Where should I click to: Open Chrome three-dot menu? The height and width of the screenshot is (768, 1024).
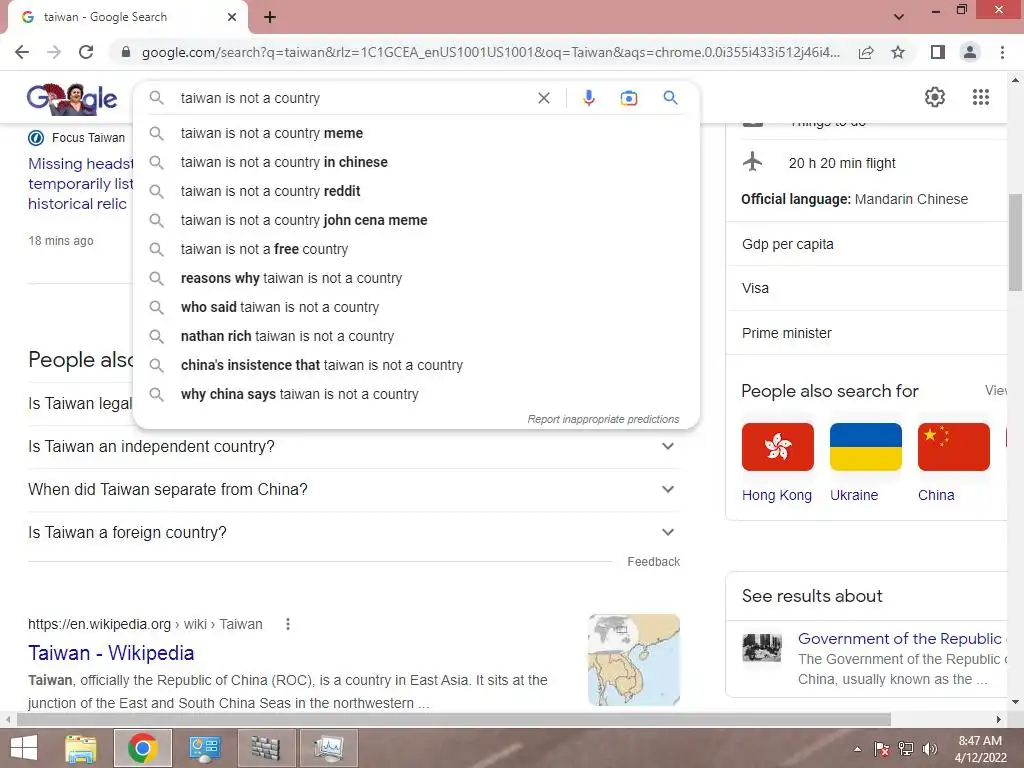[1002, 52]
